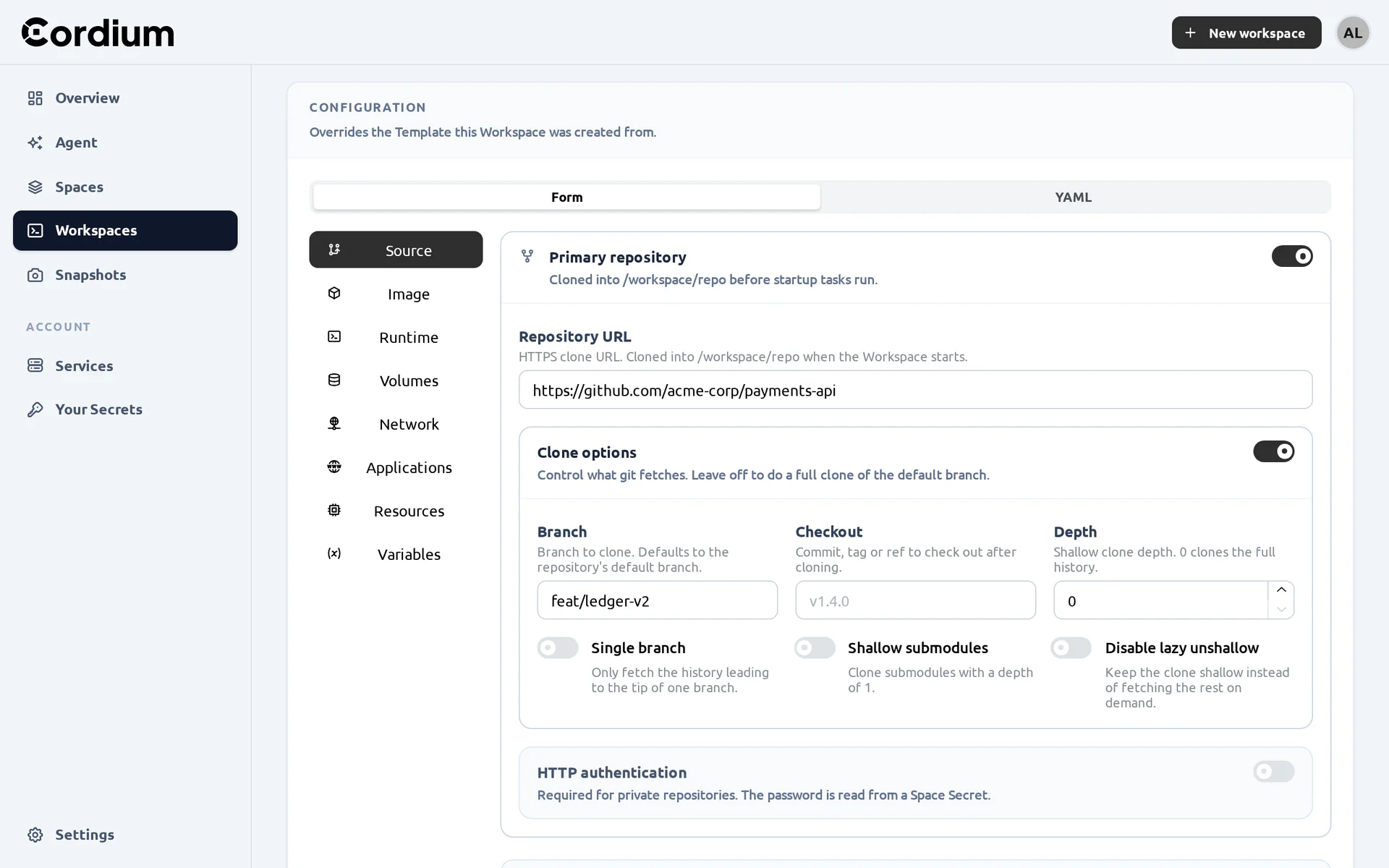The width and height of the screenshot is (1389, 868).
Task: Open the Runtime configuration section
Action: click(x=396, y=336)
